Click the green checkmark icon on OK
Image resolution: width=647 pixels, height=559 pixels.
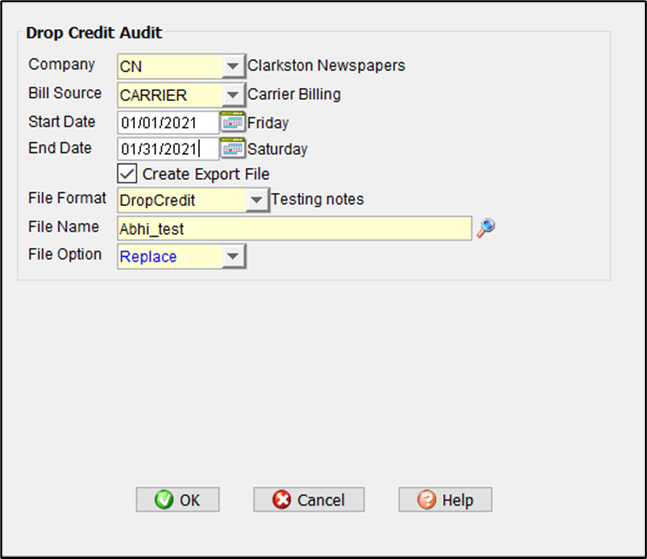(164, 500)
